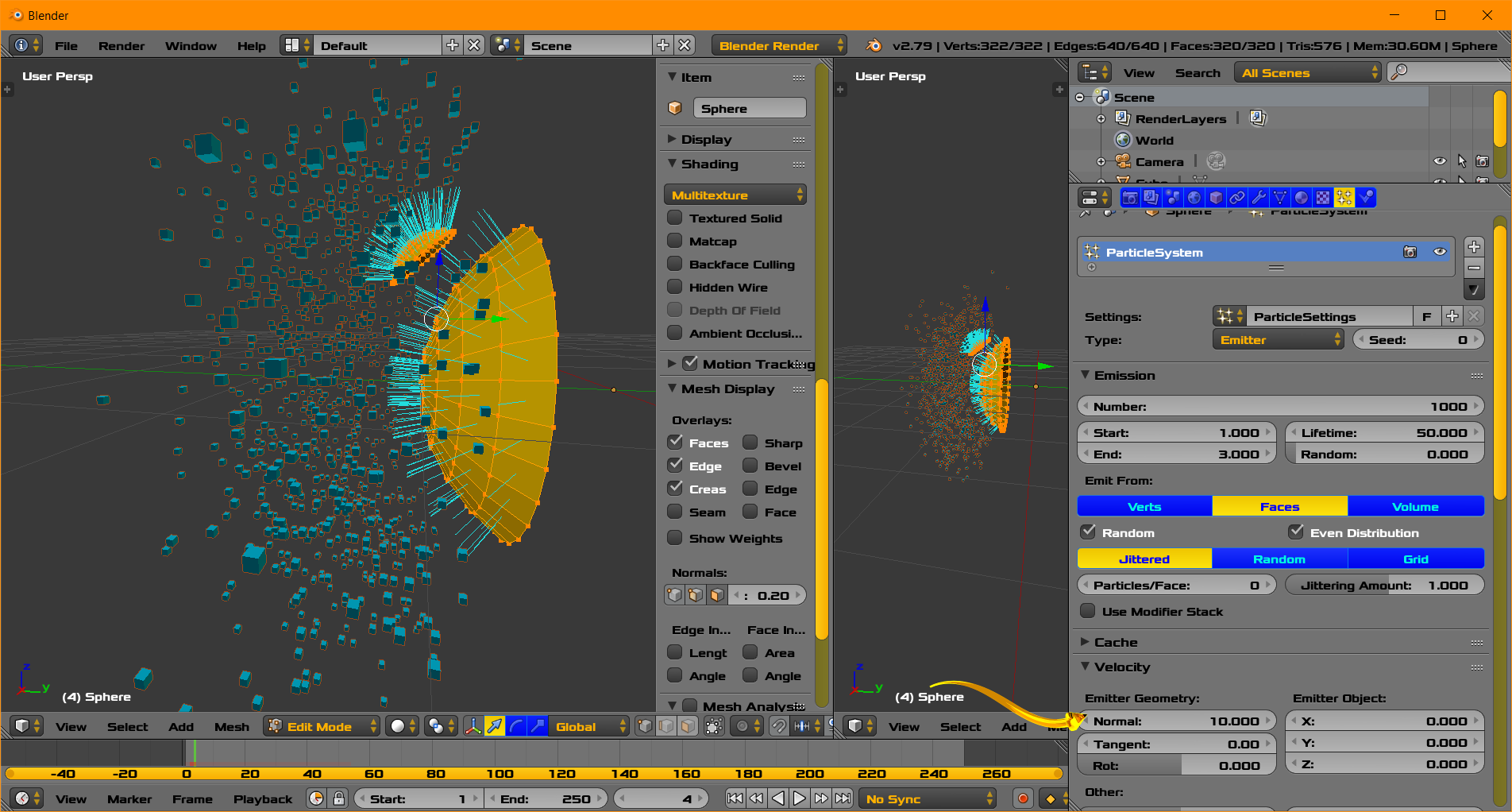Select the scale manipulator icon
The image size is (1512, 812).
[x=538, y=726]
